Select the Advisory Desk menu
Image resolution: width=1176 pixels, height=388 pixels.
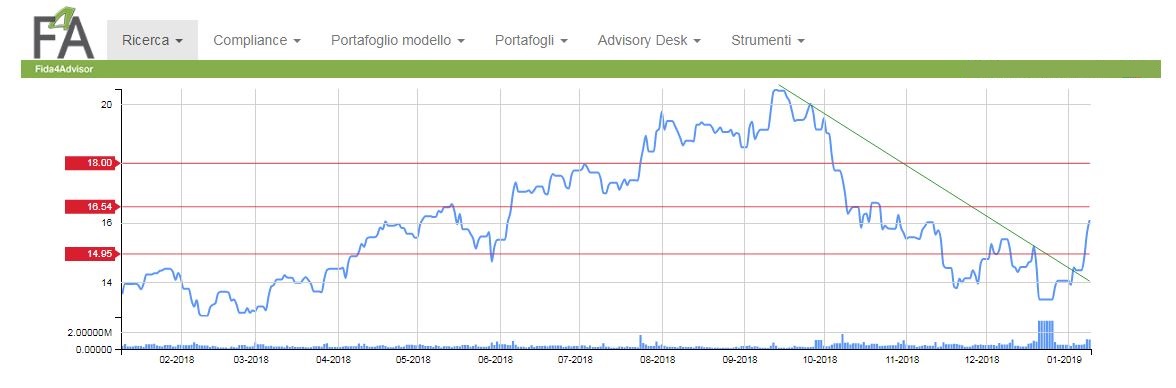pos(649,41)
